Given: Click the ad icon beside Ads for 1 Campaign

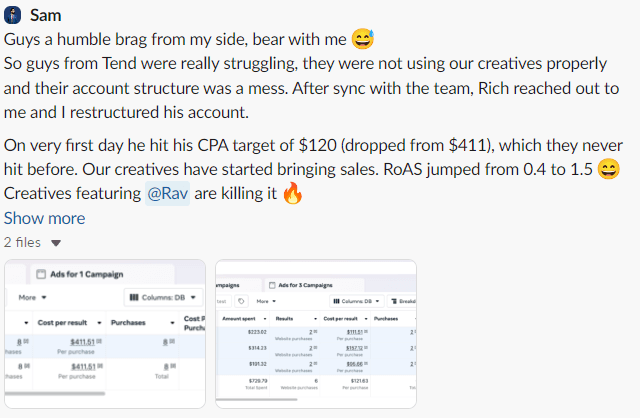Looking at the screenshot, I should pos(41,274).
